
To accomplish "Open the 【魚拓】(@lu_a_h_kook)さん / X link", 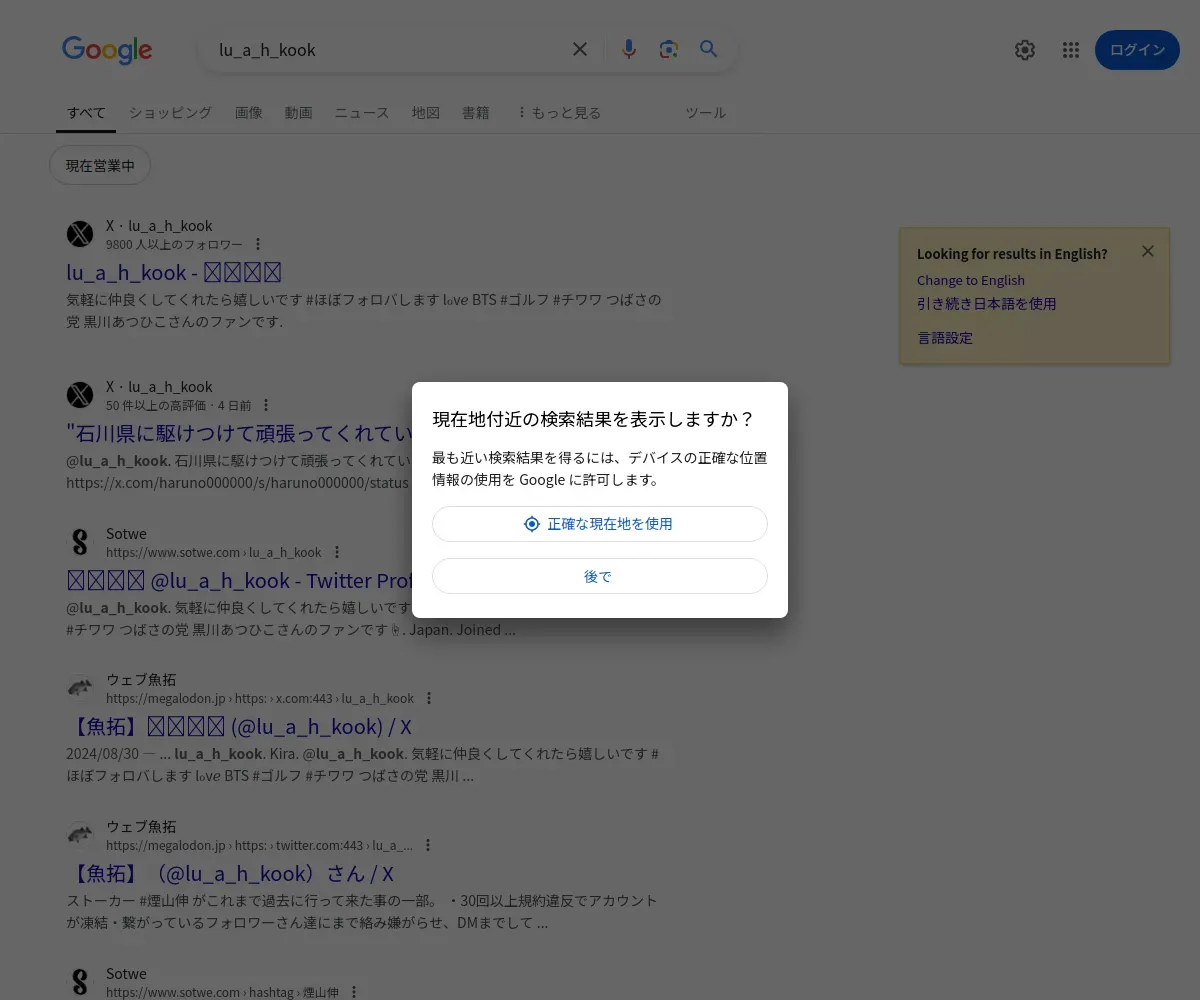I will (x=230, y=873).
